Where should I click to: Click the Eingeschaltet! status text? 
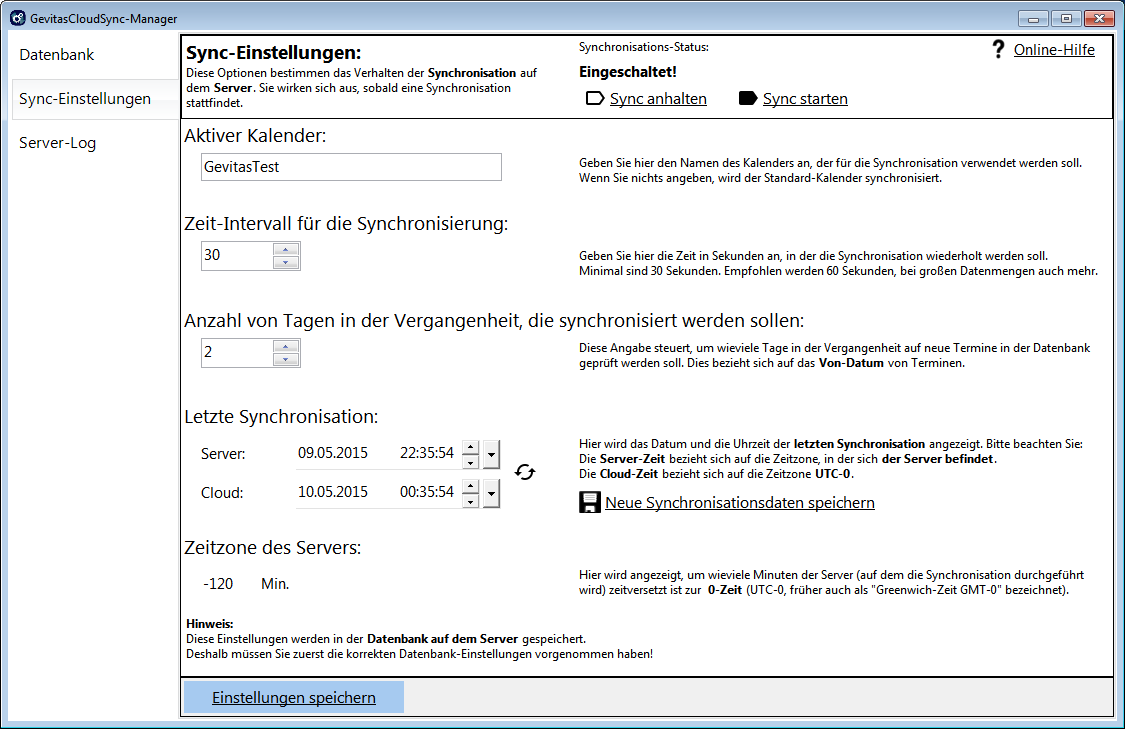pos(628,72)
